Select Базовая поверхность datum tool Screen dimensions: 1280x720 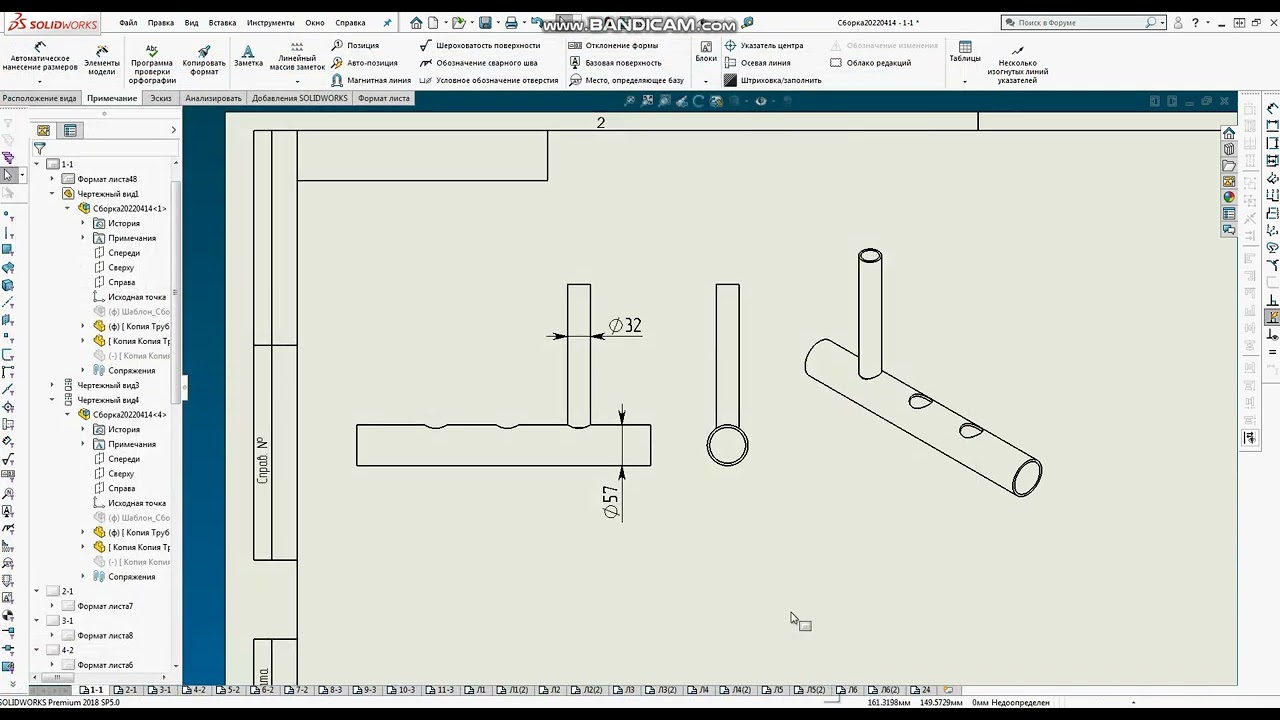point(615,63)
